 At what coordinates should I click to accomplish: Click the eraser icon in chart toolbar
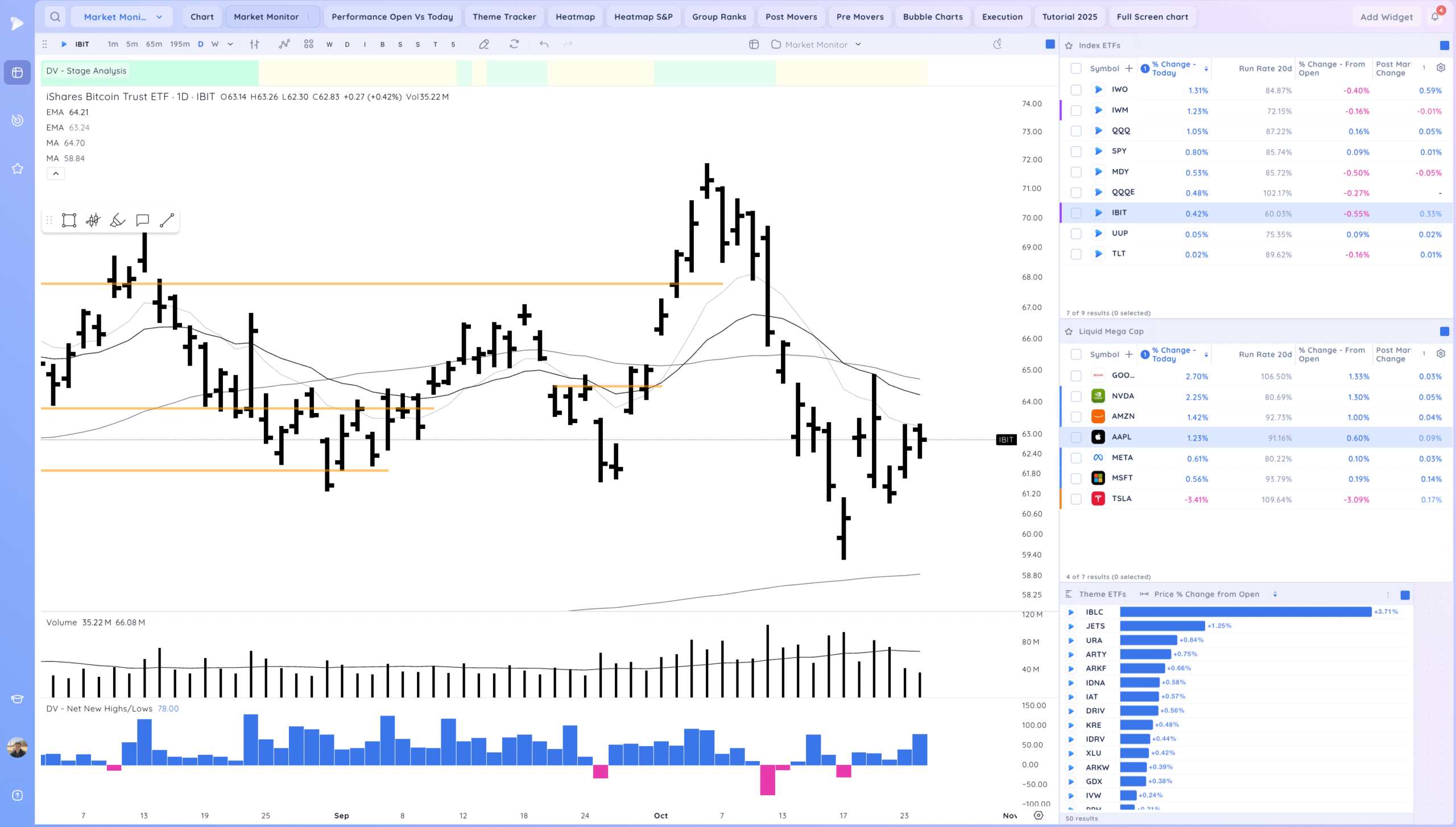point(484,44)
